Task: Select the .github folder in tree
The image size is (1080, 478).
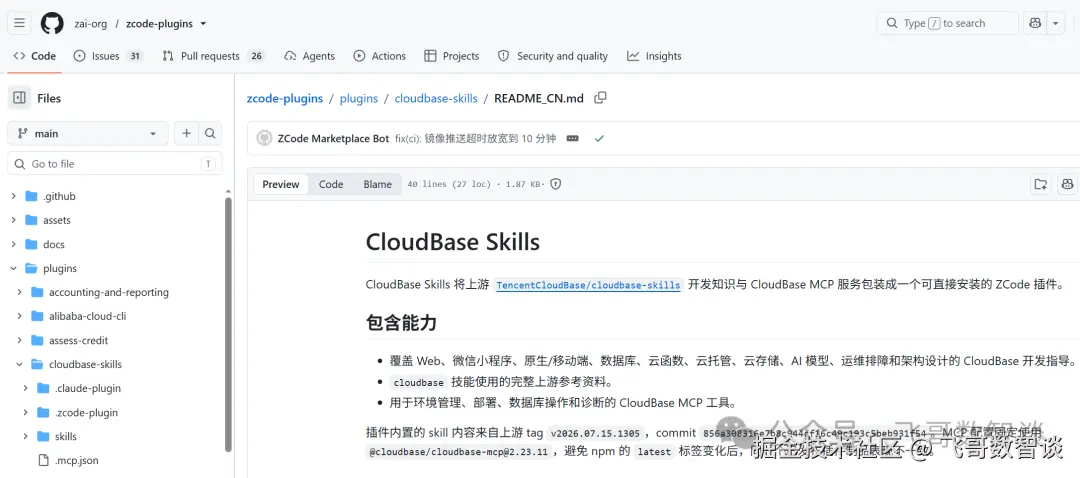Action: point(59,196)
